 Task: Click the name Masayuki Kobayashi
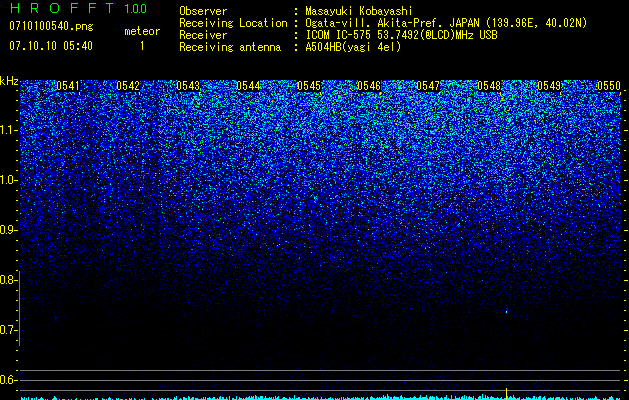point(359,11)
